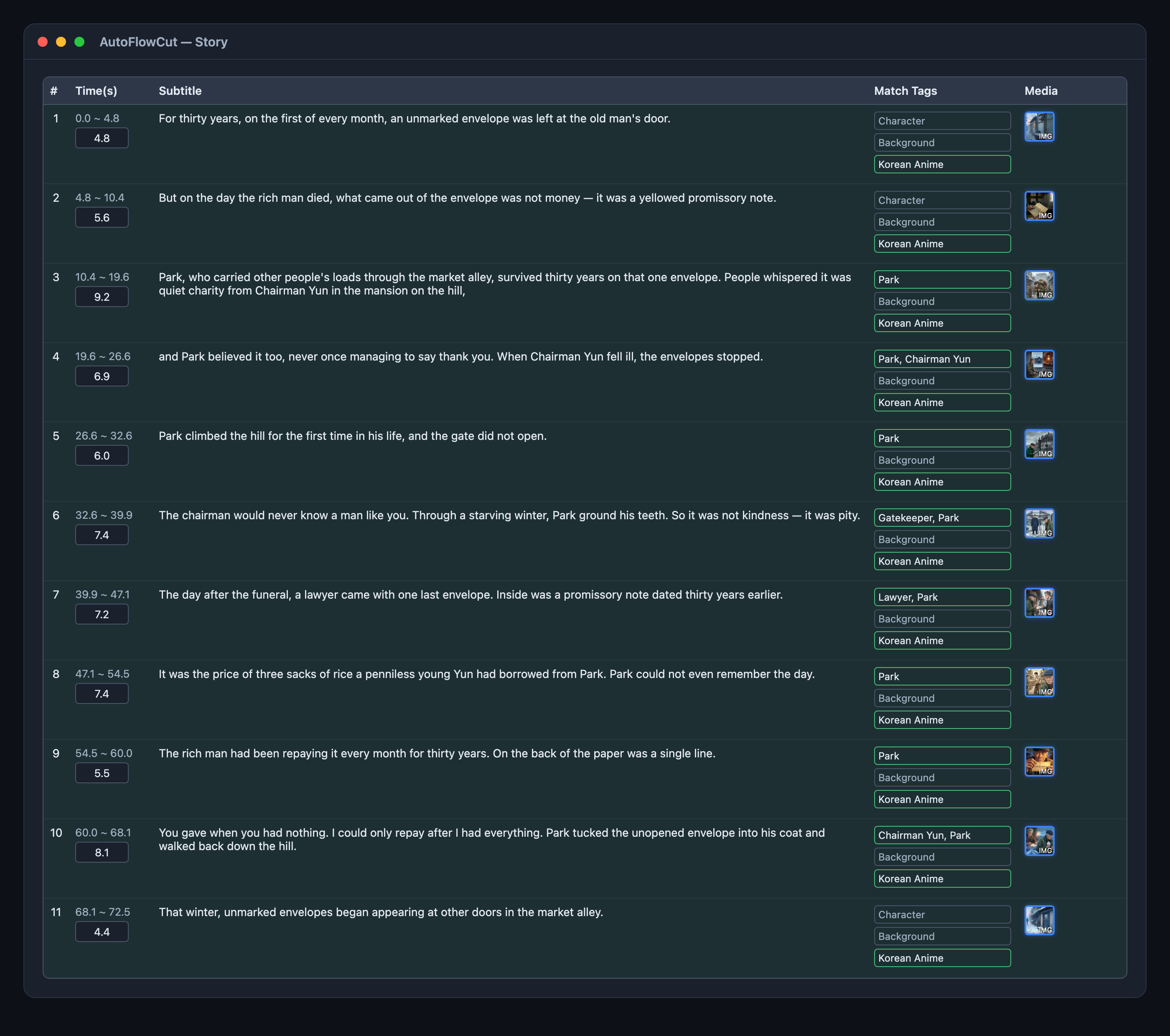Click the 8.1 duration field in row 10
This screenshot has height=1036, width=1170.
click(x=102, y=852)
